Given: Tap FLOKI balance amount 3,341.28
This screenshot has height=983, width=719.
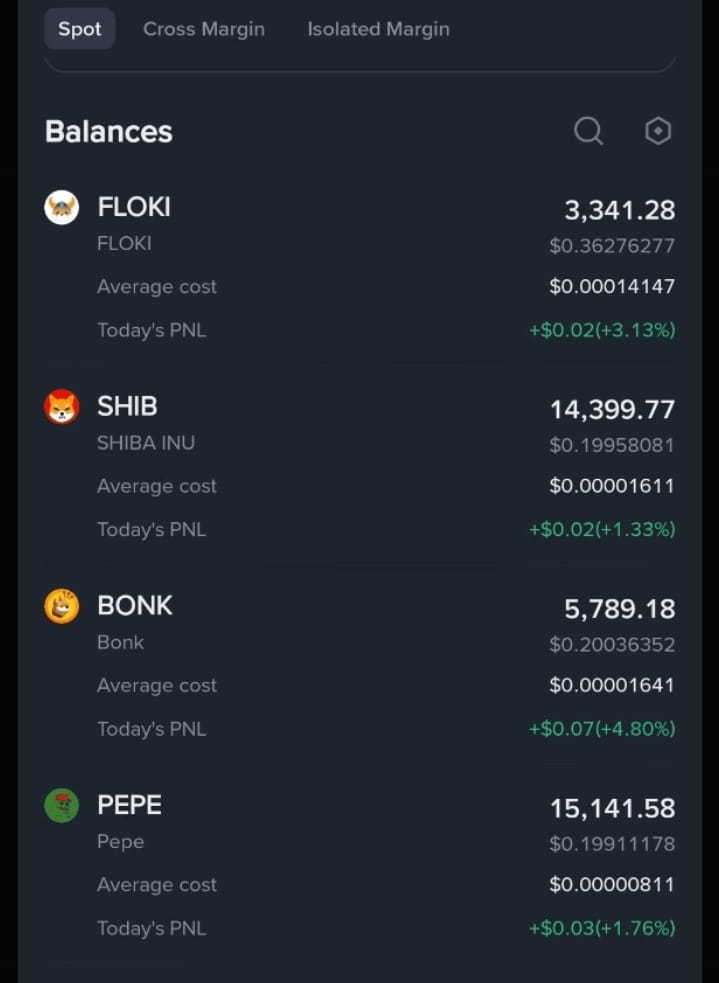Looking at the screenshot, I should 619,210.
